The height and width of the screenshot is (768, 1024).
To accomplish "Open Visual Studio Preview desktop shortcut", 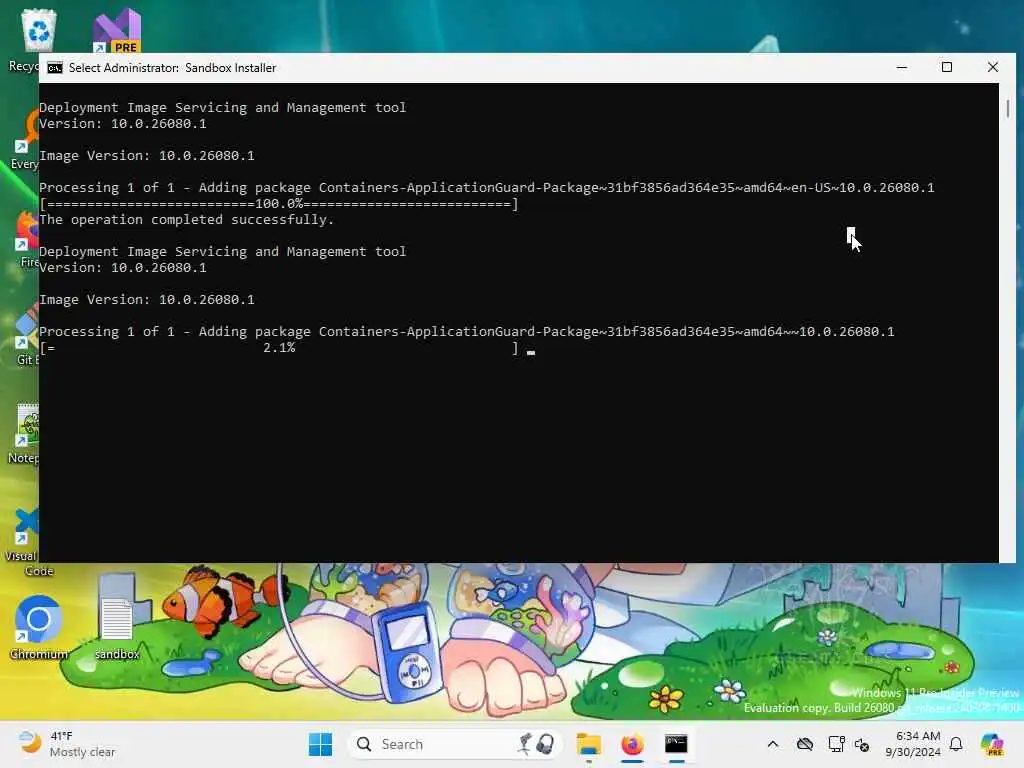I will tap(117, 30).
